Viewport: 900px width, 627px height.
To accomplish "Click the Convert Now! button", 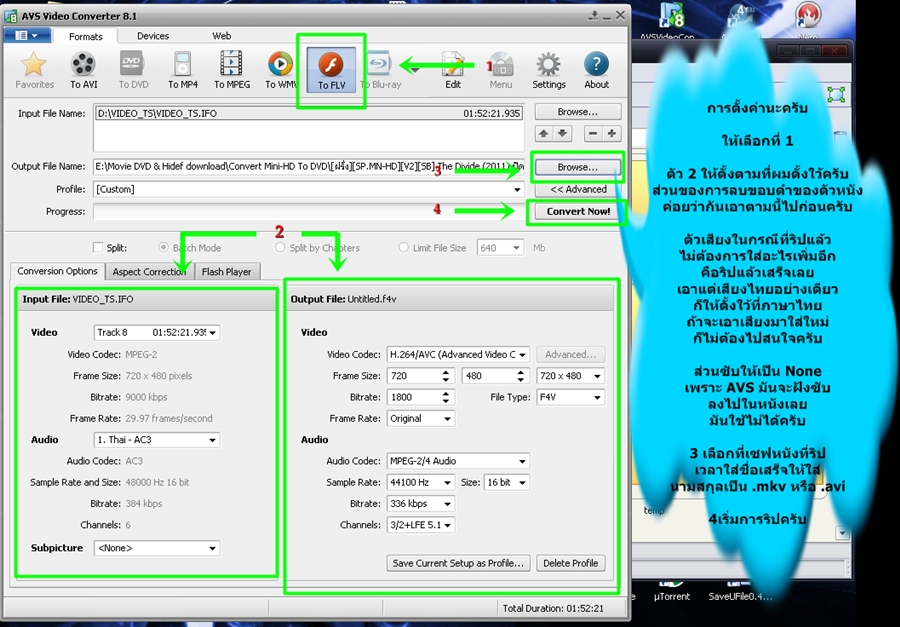I will (578, 211).
